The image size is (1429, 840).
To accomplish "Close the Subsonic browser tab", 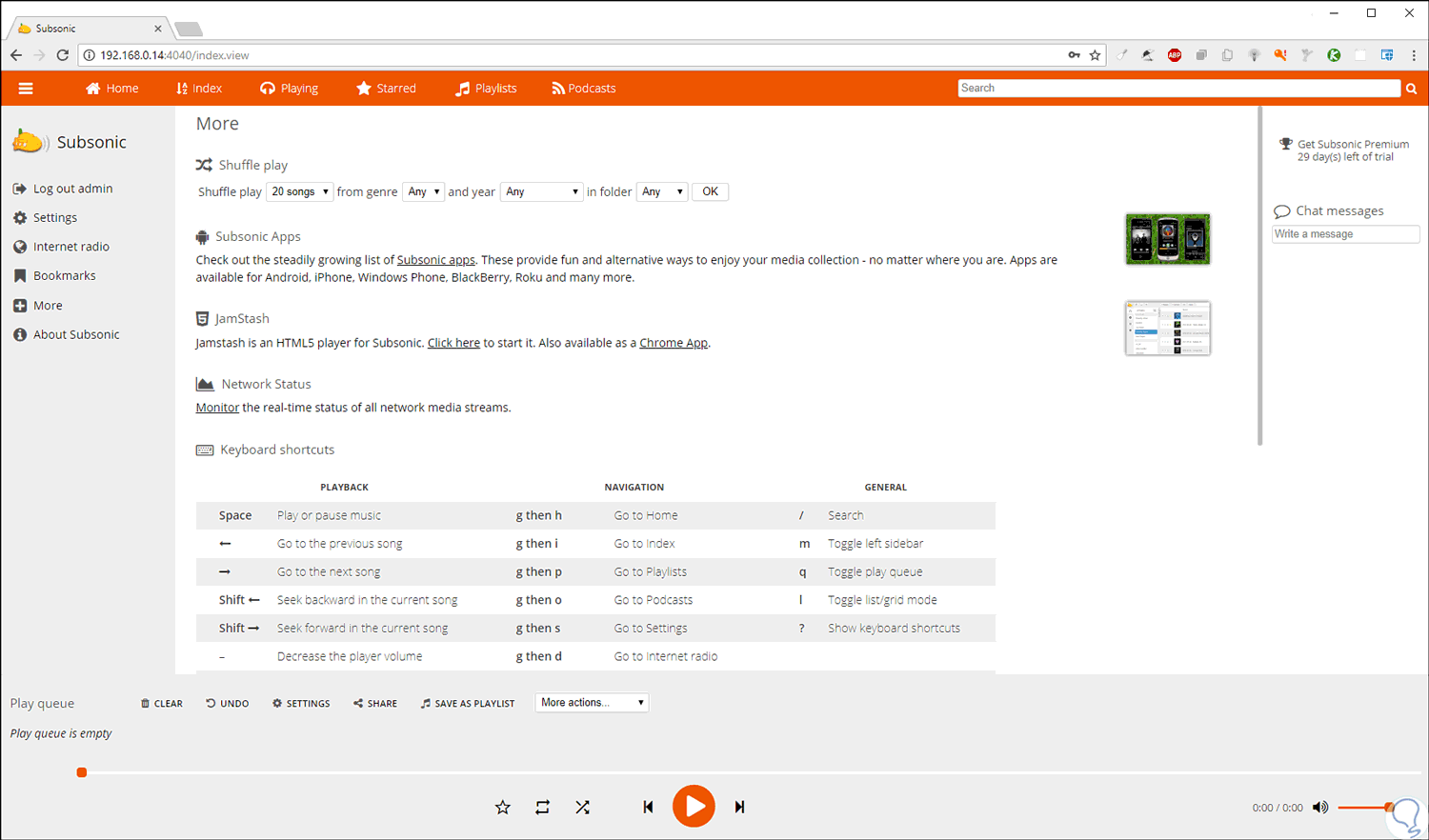I will pyautogui.click(x=158, y=29).
